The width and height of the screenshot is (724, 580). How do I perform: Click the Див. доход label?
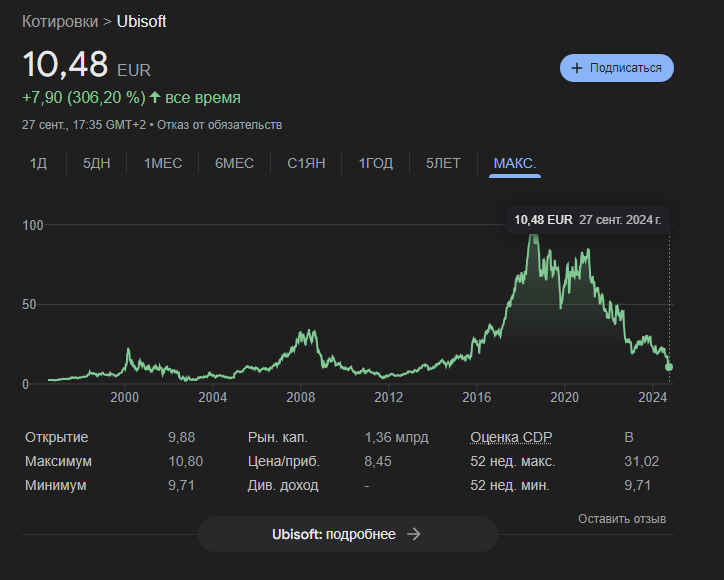(x=283, y=485)
